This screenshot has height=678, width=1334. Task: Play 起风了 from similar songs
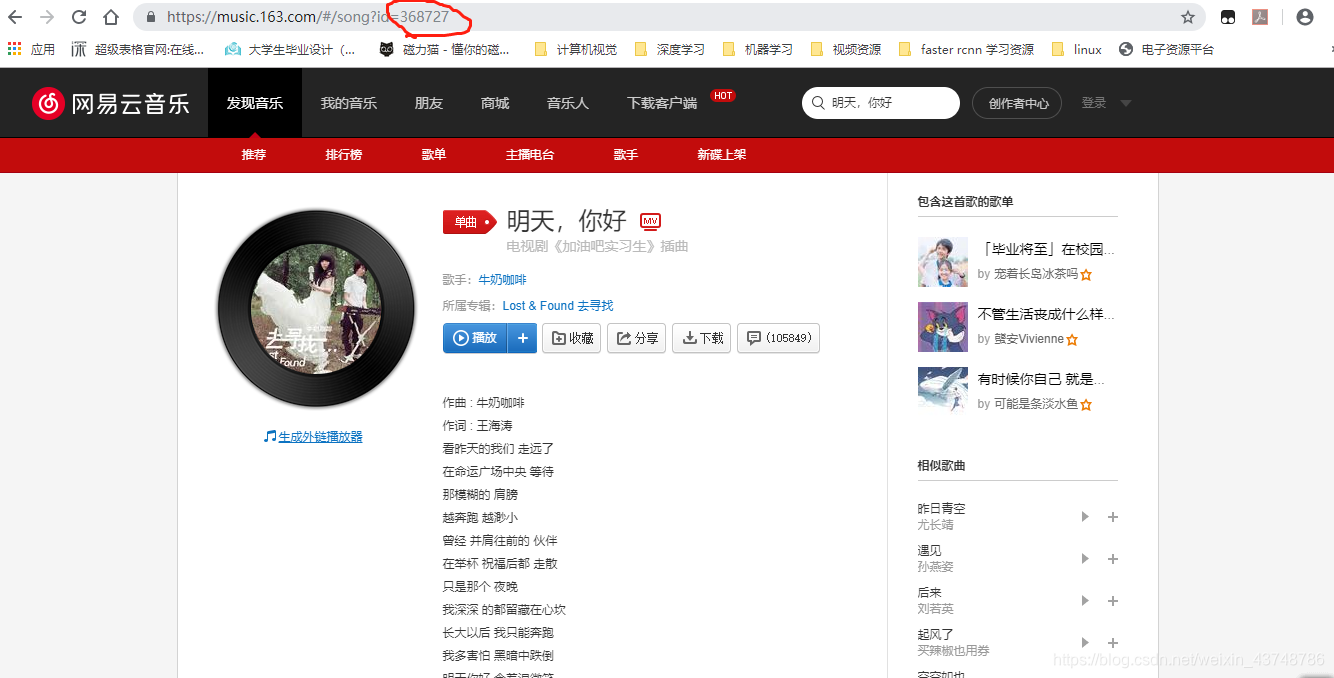coord(1085,643)
